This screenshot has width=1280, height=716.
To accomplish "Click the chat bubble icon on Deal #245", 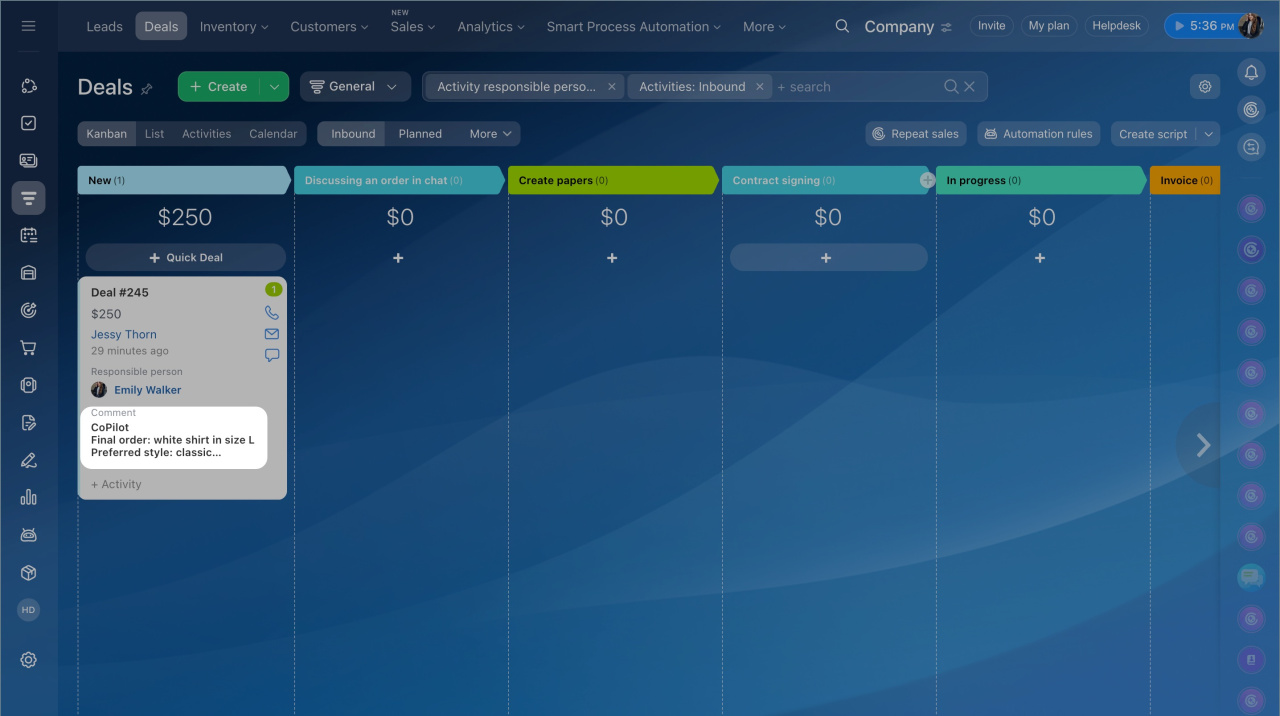I will pos(271,355).
